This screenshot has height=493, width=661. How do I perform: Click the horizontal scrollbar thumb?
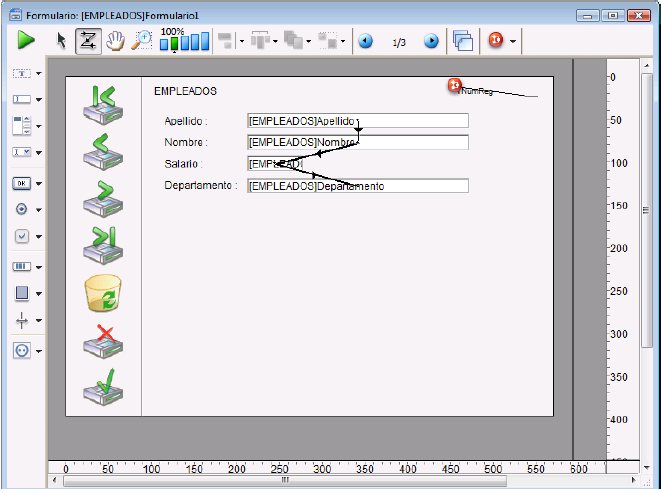[x=285, y=481]
